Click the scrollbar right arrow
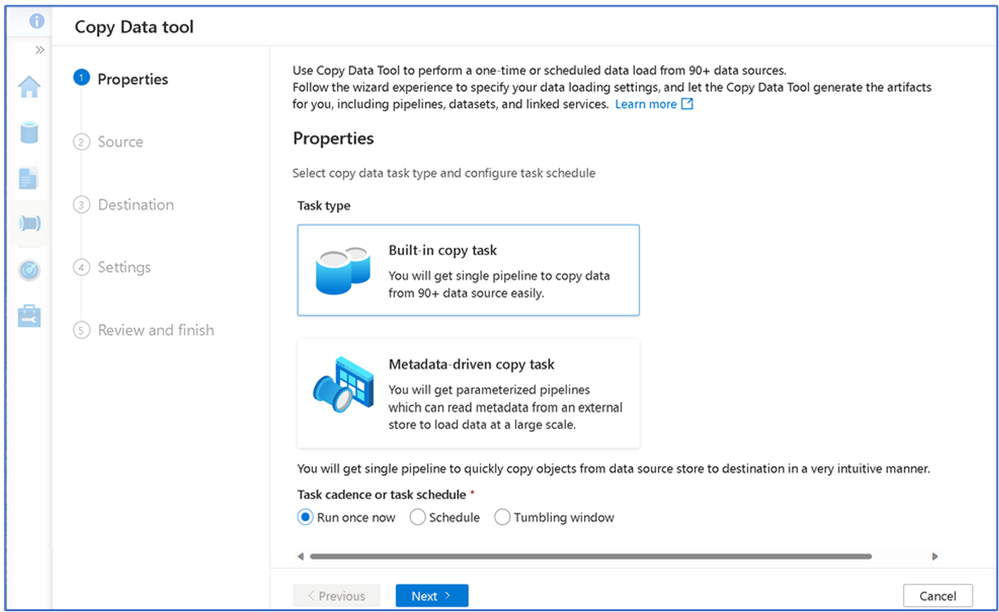The height and width of the screenshot is (612, 999). click(x=935, y=556)
